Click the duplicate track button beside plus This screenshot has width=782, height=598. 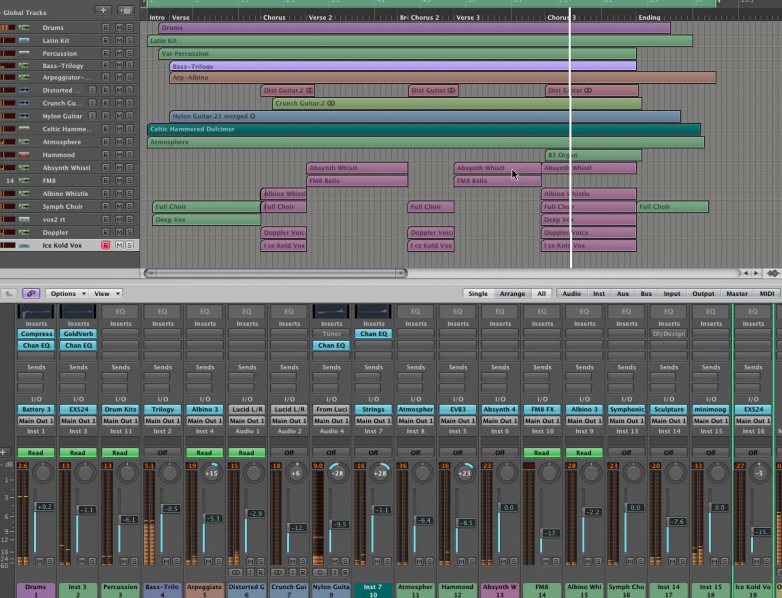[125, 10]
